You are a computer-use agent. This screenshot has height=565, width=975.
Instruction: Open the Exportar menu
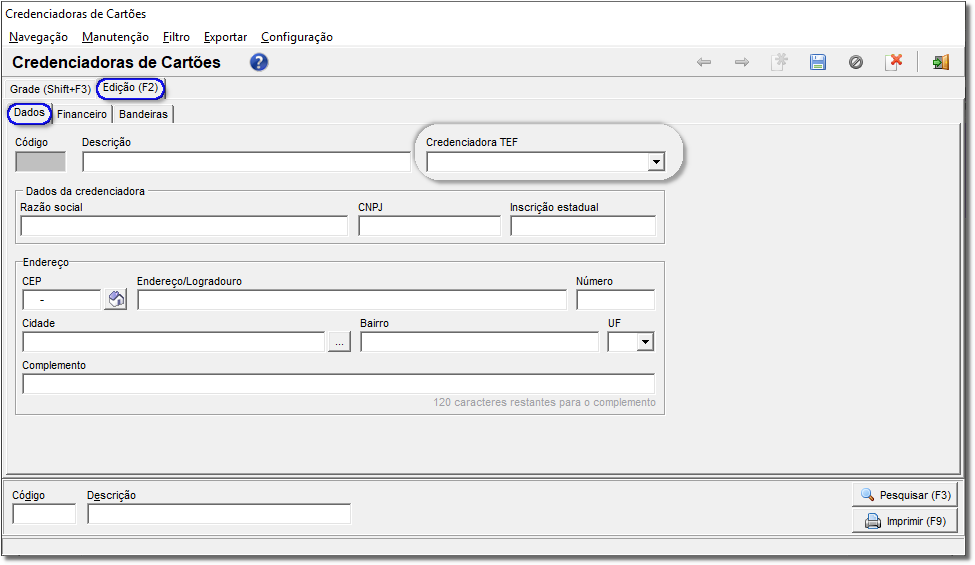pyautogui.click(x=225, y=37)
